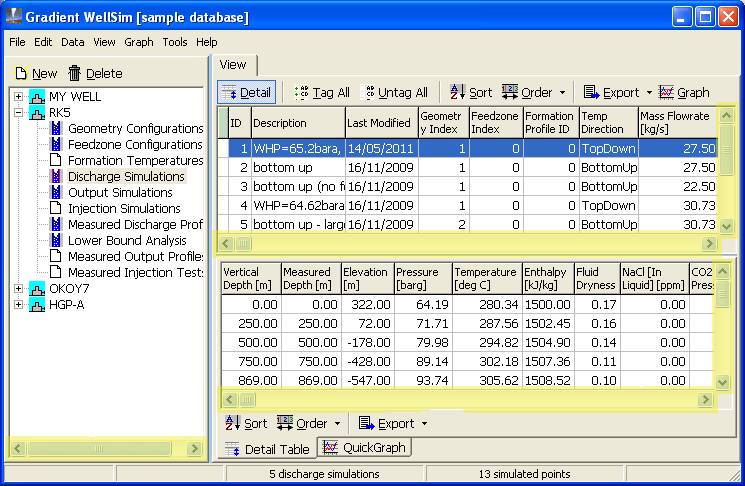Click the Geometry Configurations node icon
This screenshot has height=486, width=745.
[x=56, y=128]
